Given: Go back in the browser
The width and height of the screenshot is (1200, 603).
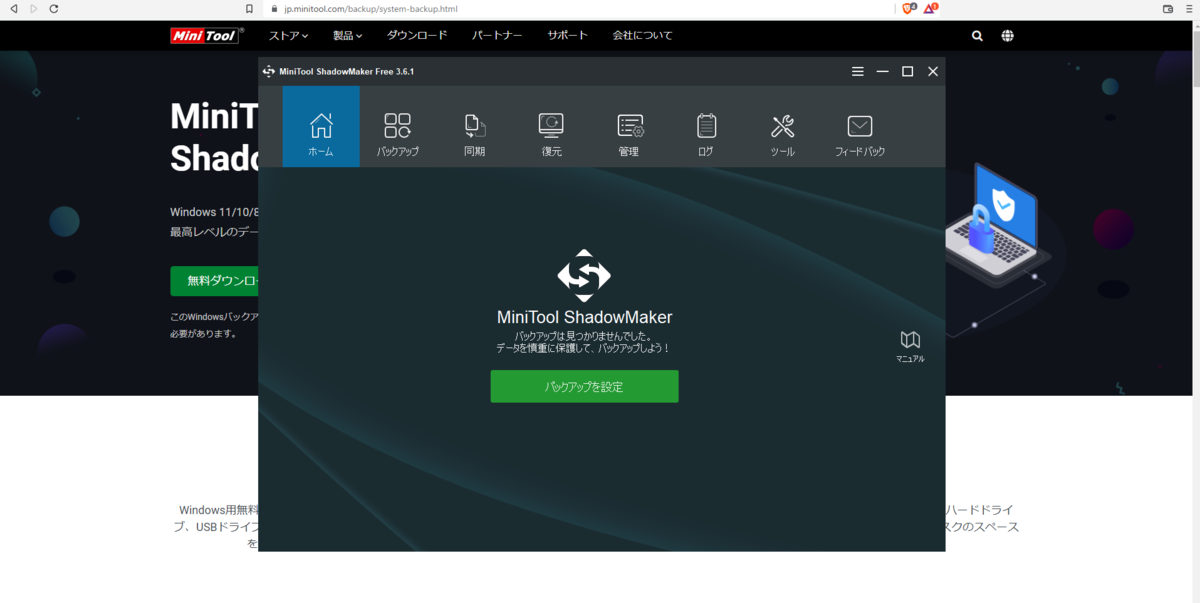Looking at the screenshot, I should (x=14, y=8).
